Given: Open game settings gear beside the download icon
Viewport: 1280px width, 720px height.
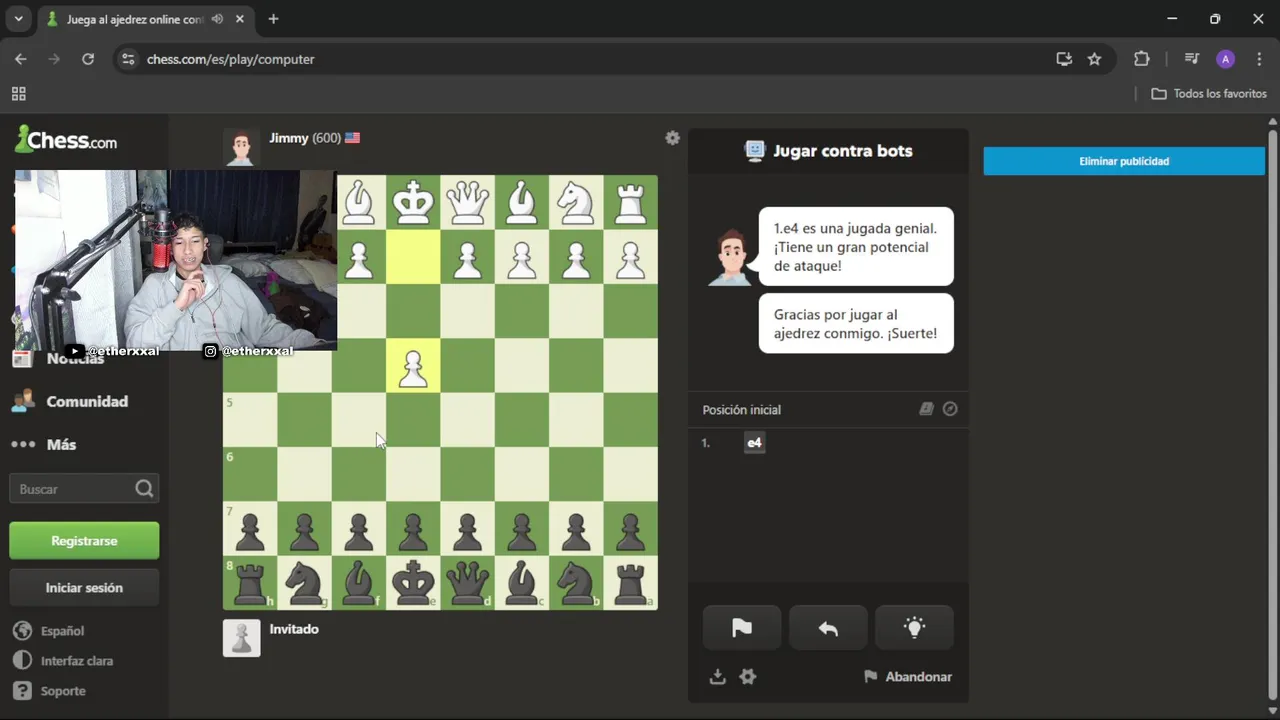Looking at the screenshot, I should click(748, 677).
